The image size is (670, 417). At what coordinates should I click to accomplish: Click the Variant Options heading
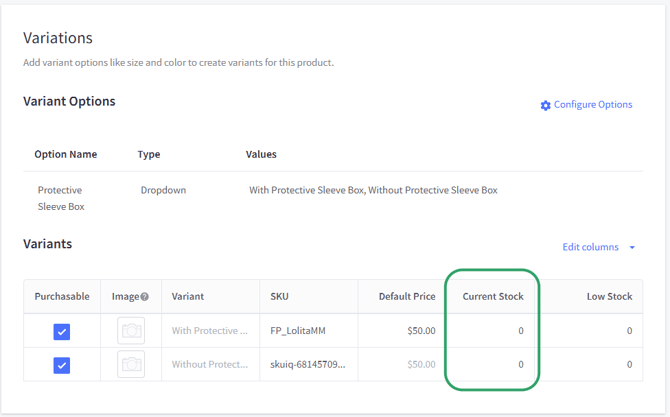[x=69, y=101]
